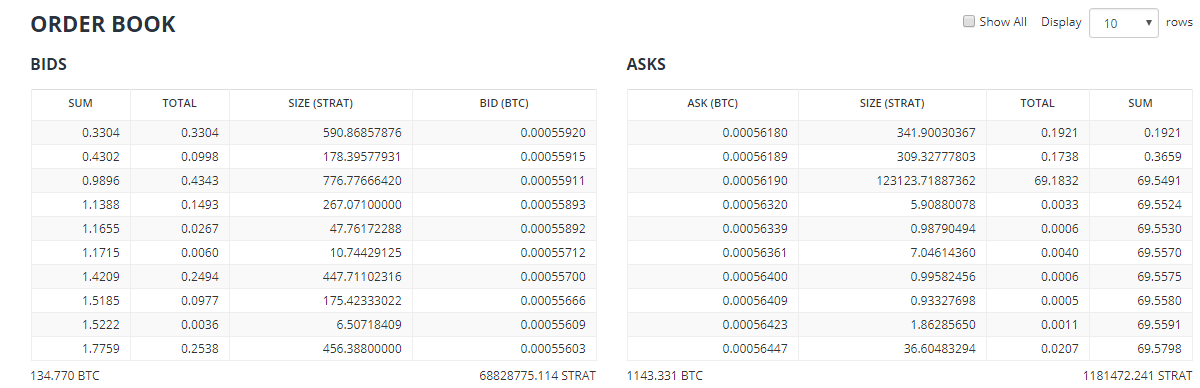Select ask price 0.00056361
Viewport: 1200px width, 388px height.
click(x=755, y=253)
